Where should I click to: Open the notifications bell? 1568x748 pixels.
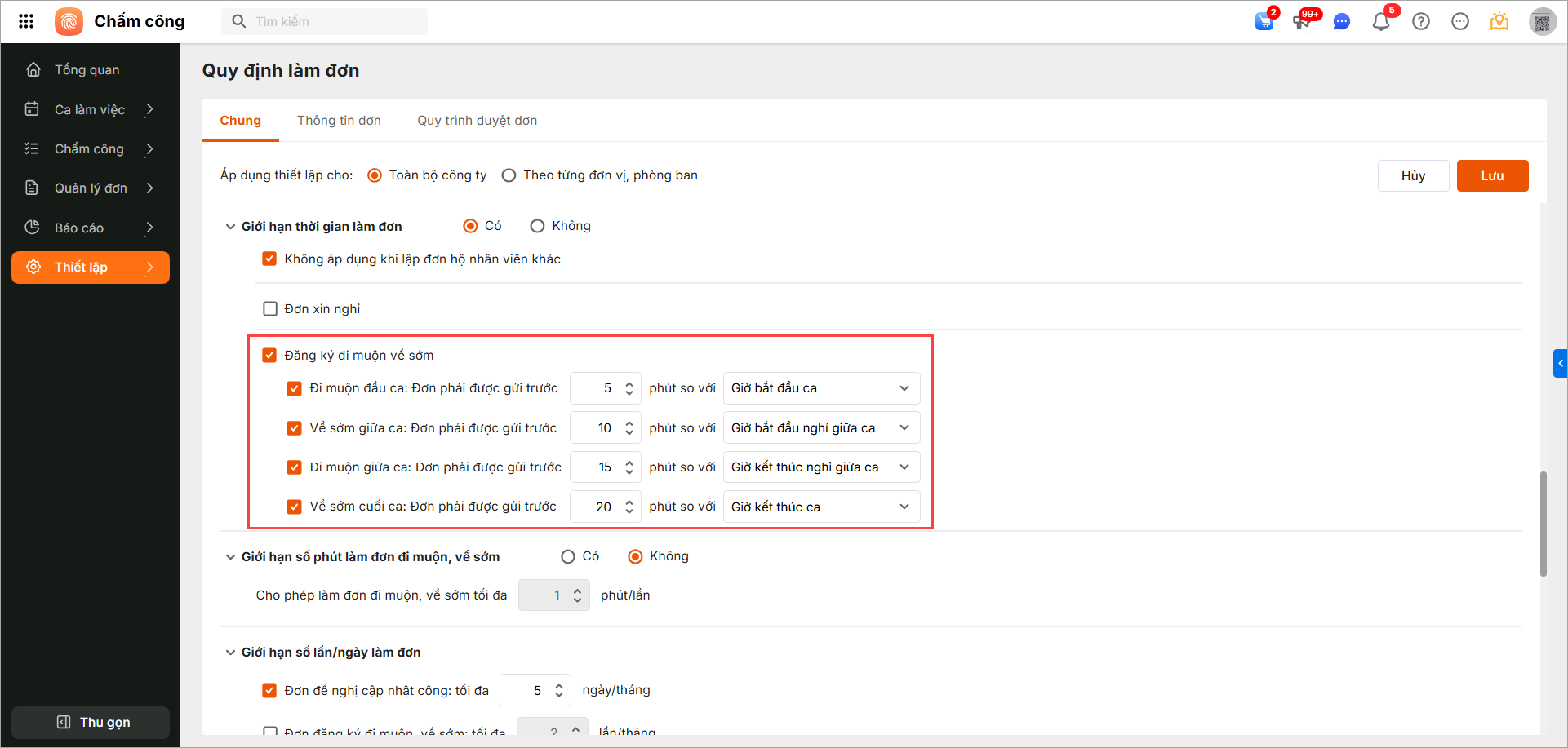[1381, 22]
